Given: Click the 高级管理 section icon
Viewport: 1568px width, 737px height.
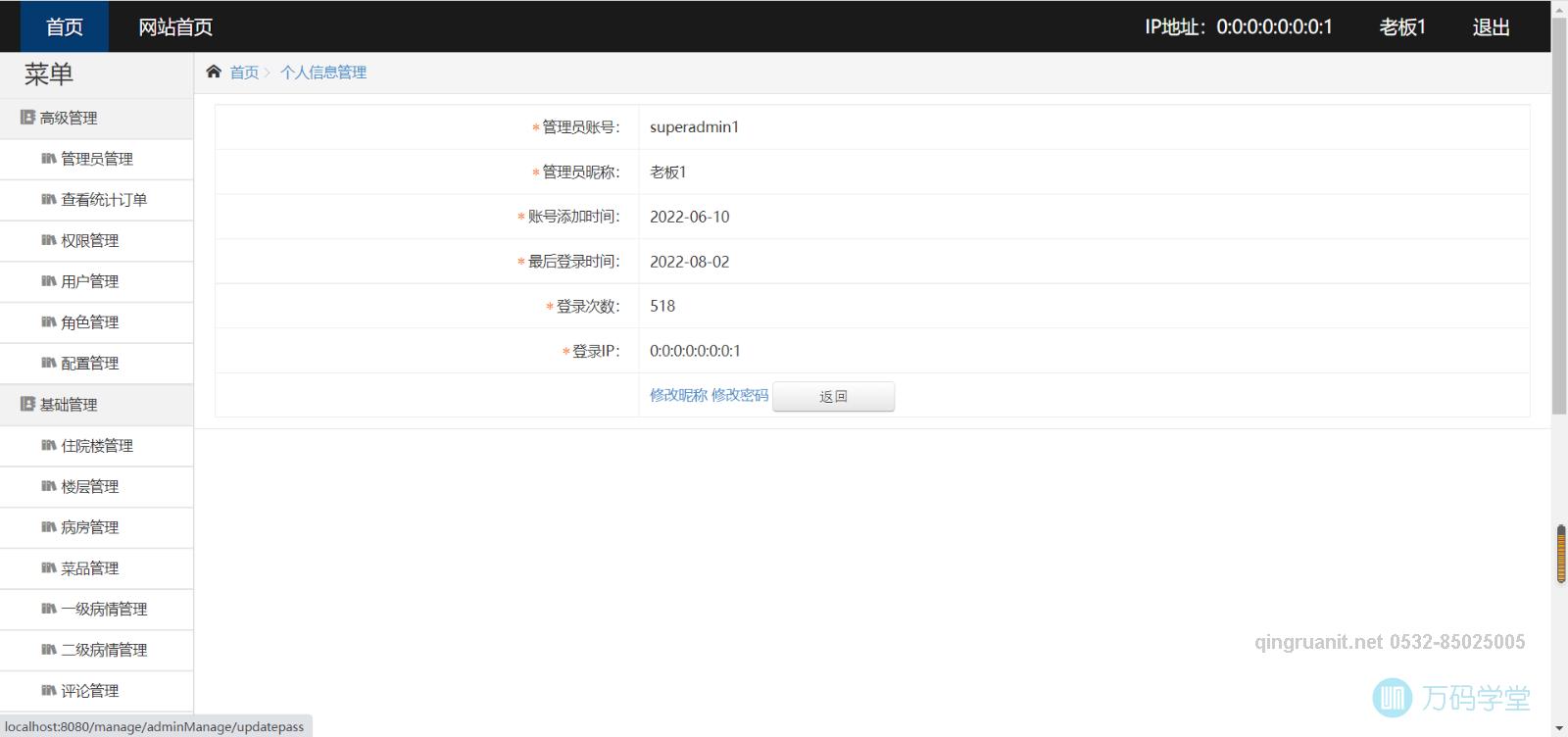Looking at the screenshot, I should click(27, 118).
